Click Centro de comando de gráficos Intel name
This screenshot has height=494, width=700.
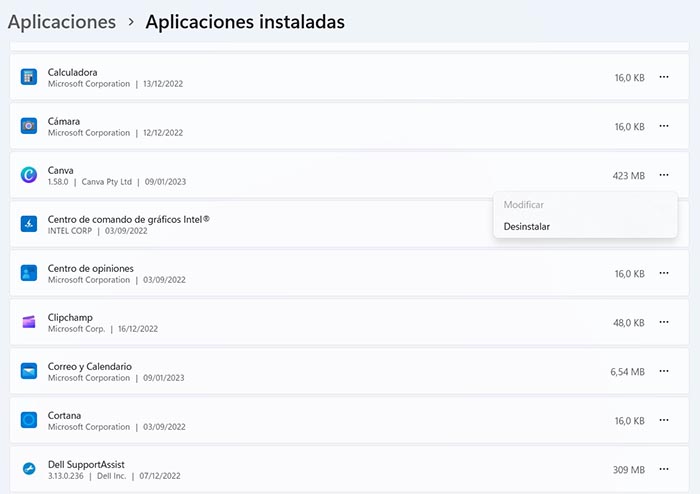coord(129,220)
